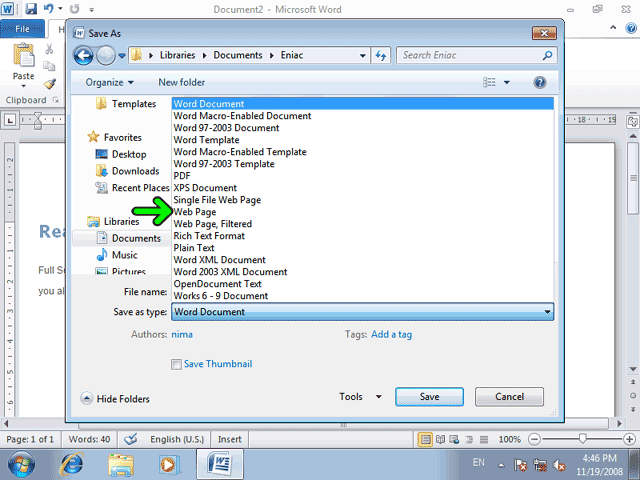Open the view options dropdown arrow

[507, 82]
